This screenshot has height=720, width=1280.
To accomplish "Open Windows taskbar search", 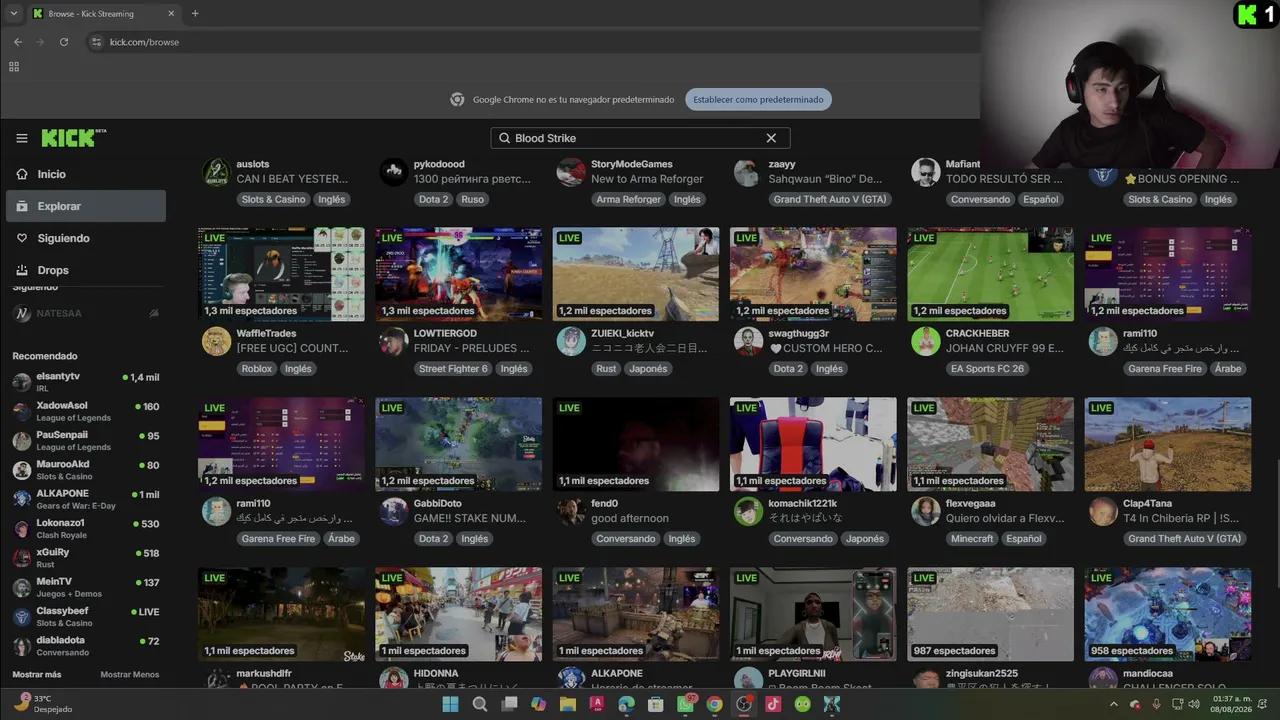I will click(480, 704).
